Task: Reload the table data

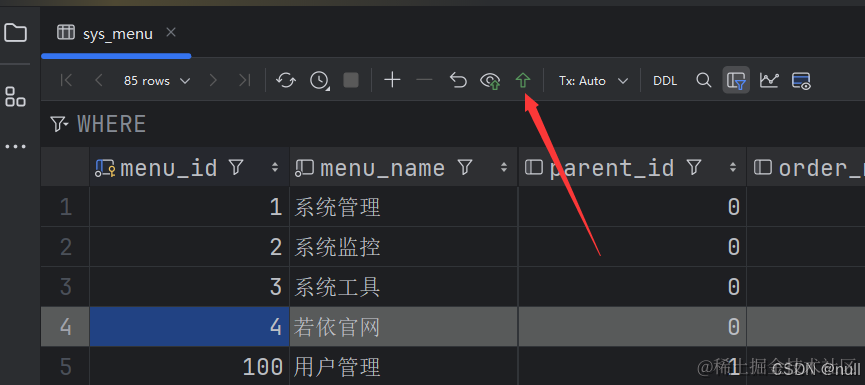Action: tap(286, 81)
